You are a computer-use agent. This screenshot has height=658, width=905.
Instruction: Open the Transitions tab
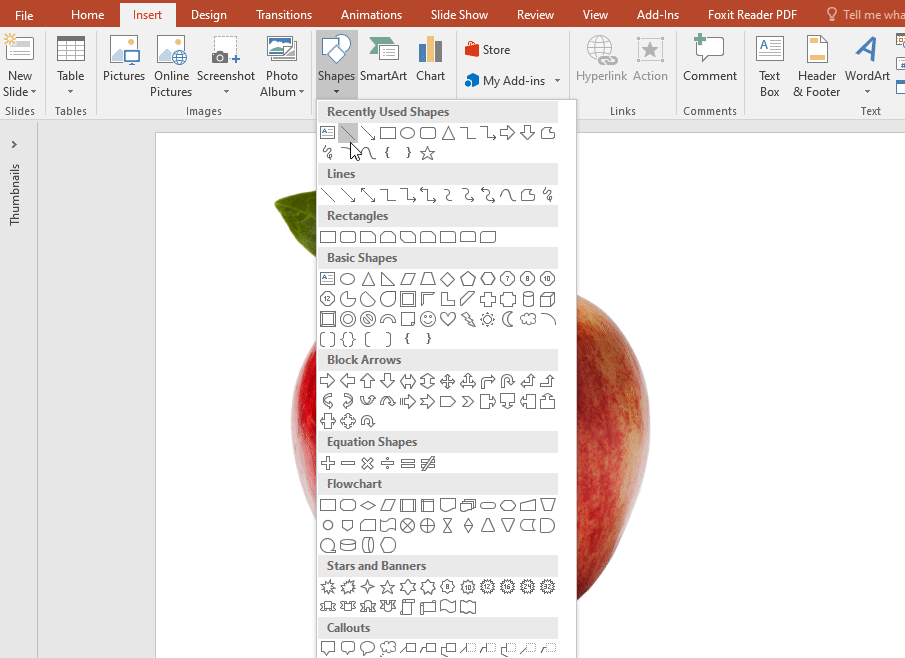[x=283, y=15]
